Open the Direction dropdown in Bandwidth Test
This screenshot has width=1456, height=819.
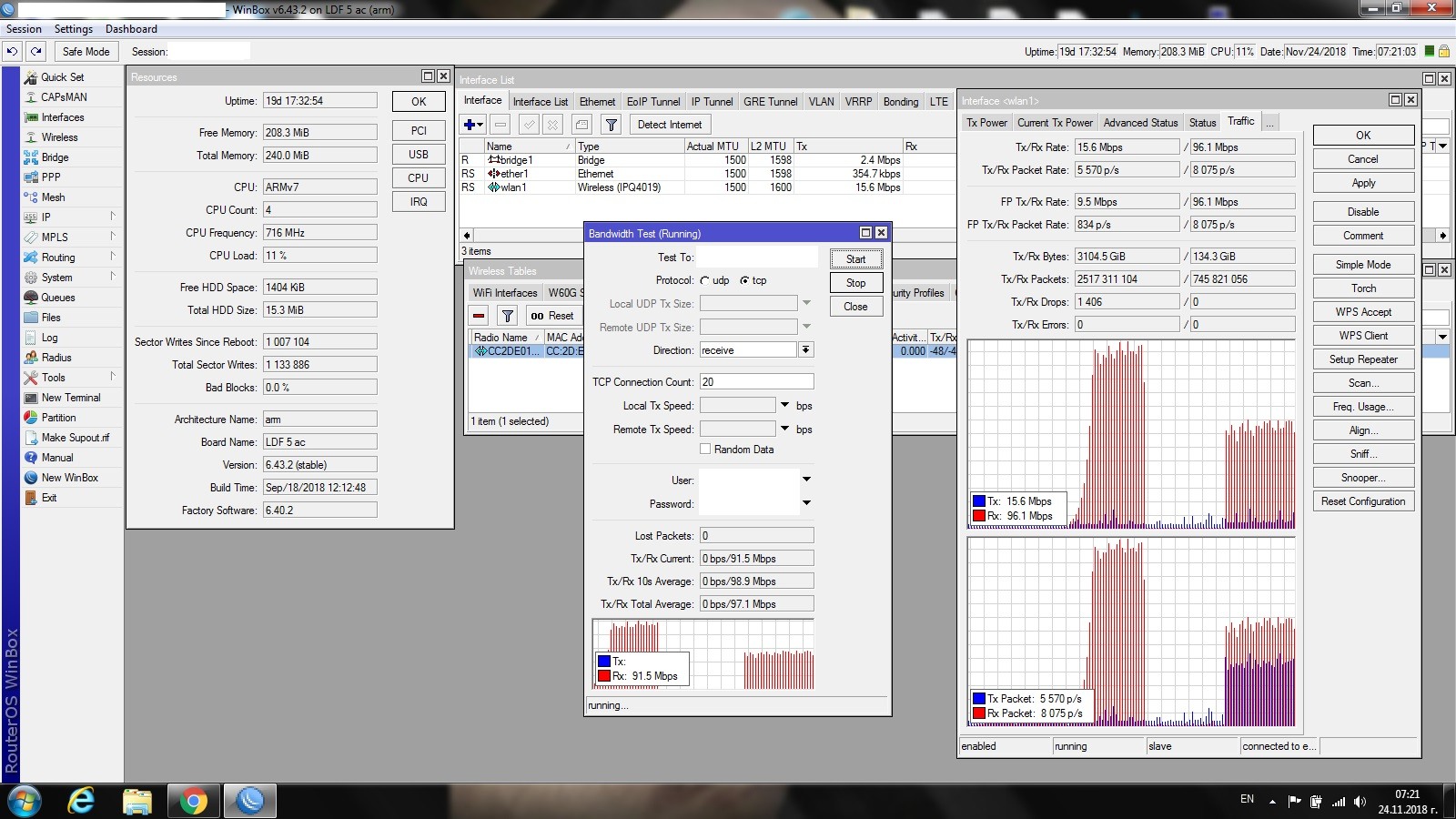click(806, 350)
